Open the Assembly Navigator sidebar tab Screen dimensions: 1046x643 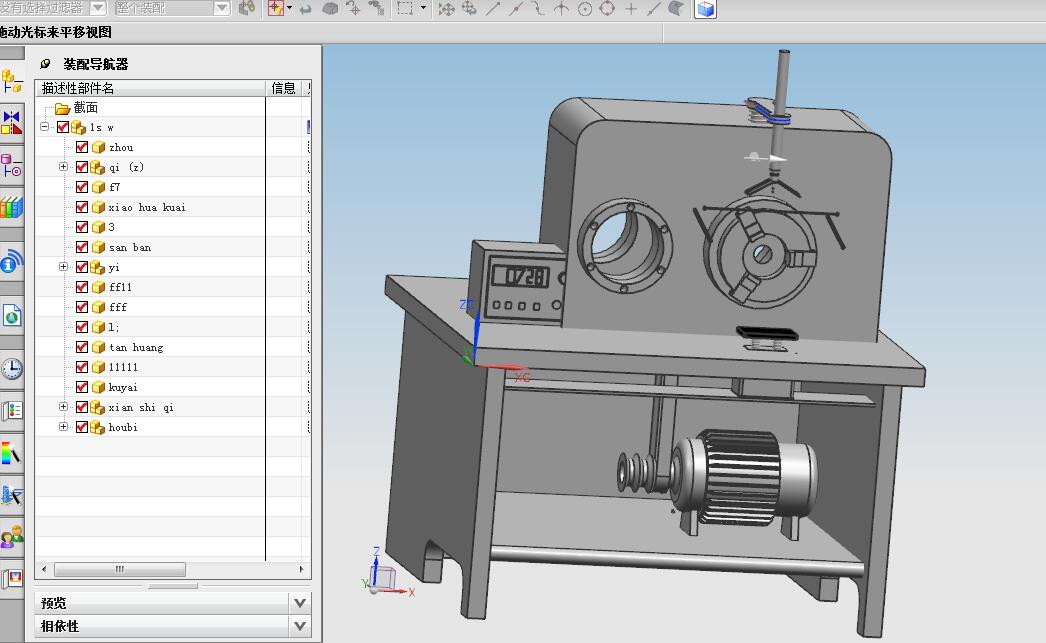pos(11,78)
